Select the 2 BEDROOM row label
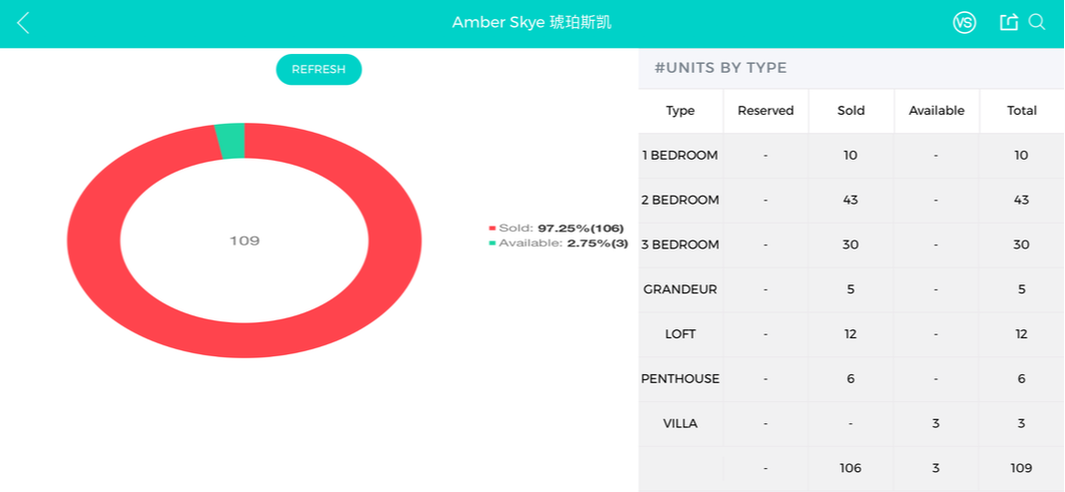This screenshot has height=492, width=1065. point(680,200)
